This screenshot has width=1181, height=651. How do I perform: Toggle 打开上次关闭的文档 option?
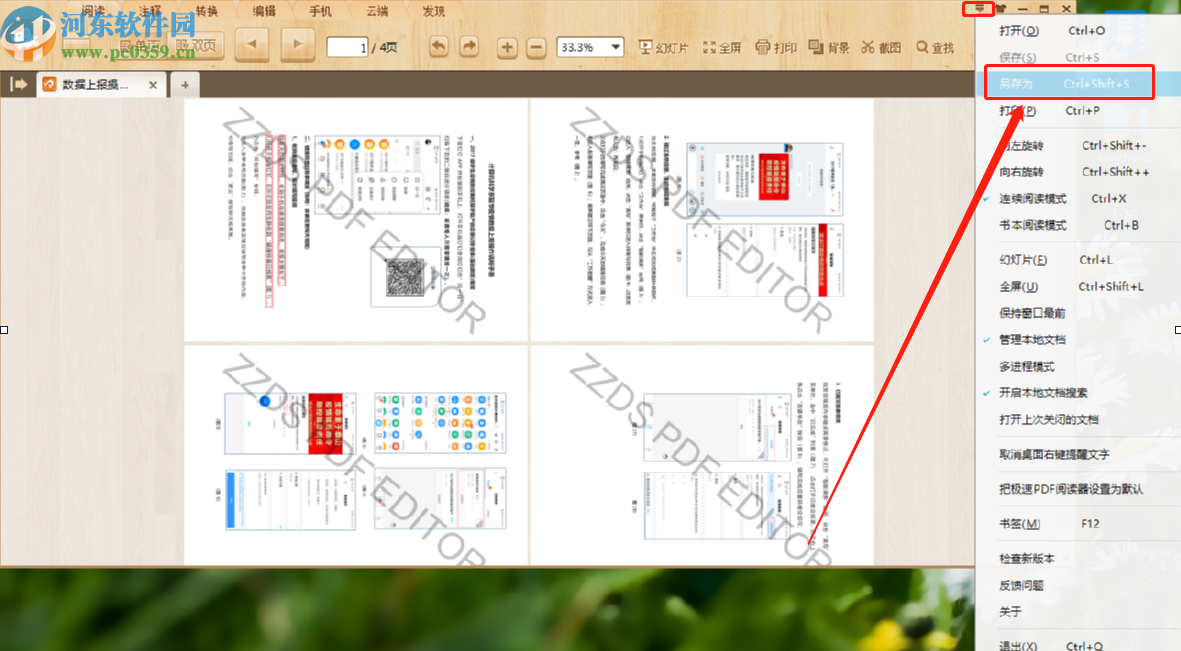pos(1048,419)
